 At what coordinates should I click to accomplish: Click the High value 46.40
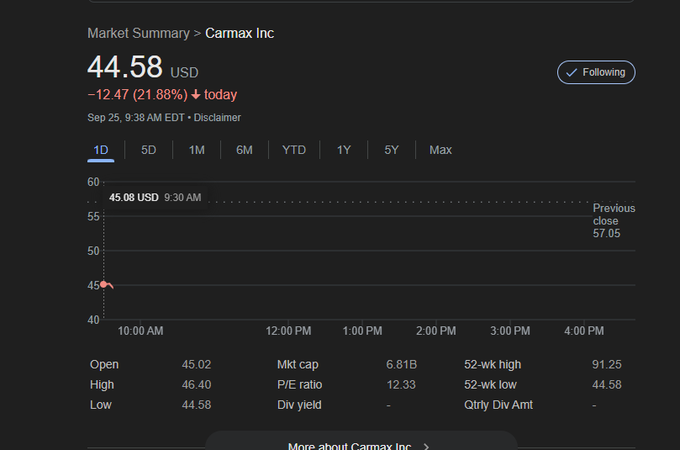(196, 385)
